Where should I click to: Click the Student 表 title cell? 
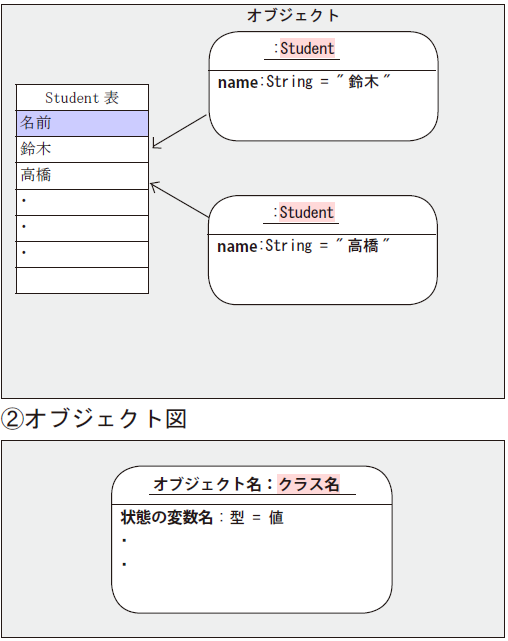82,98
